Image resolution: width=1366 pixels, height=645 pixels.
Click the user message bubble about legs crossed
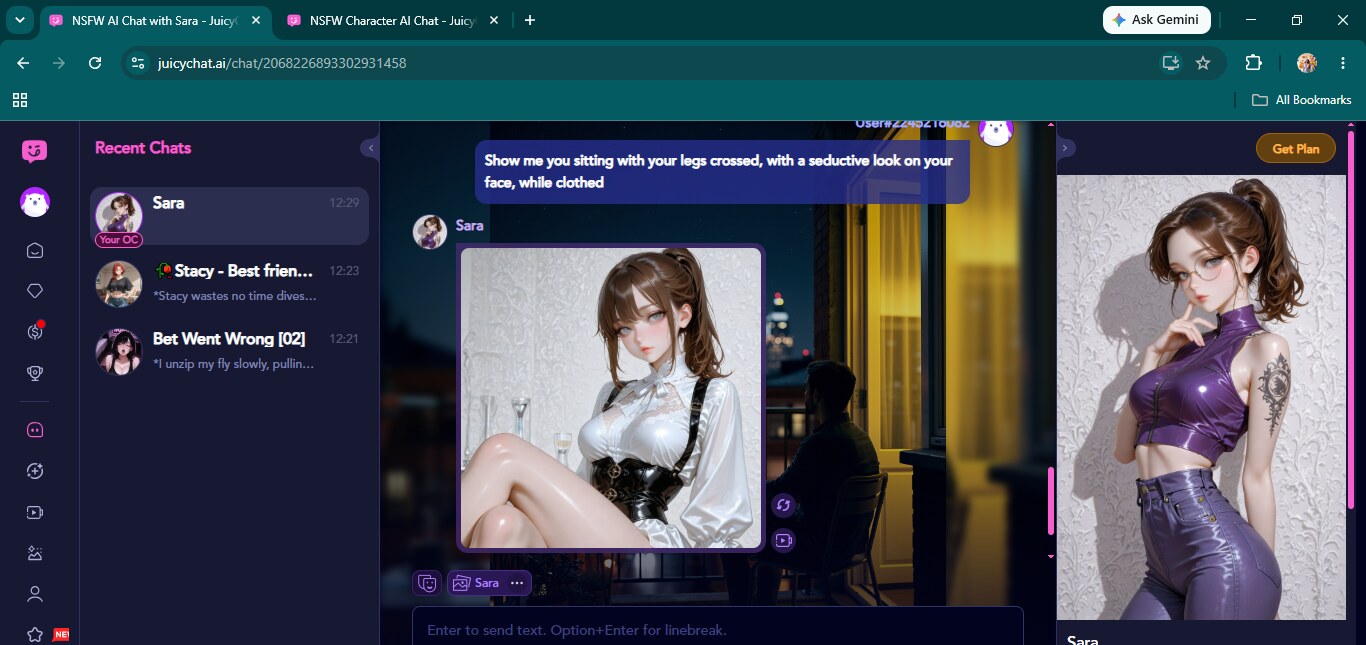[722, 171]
